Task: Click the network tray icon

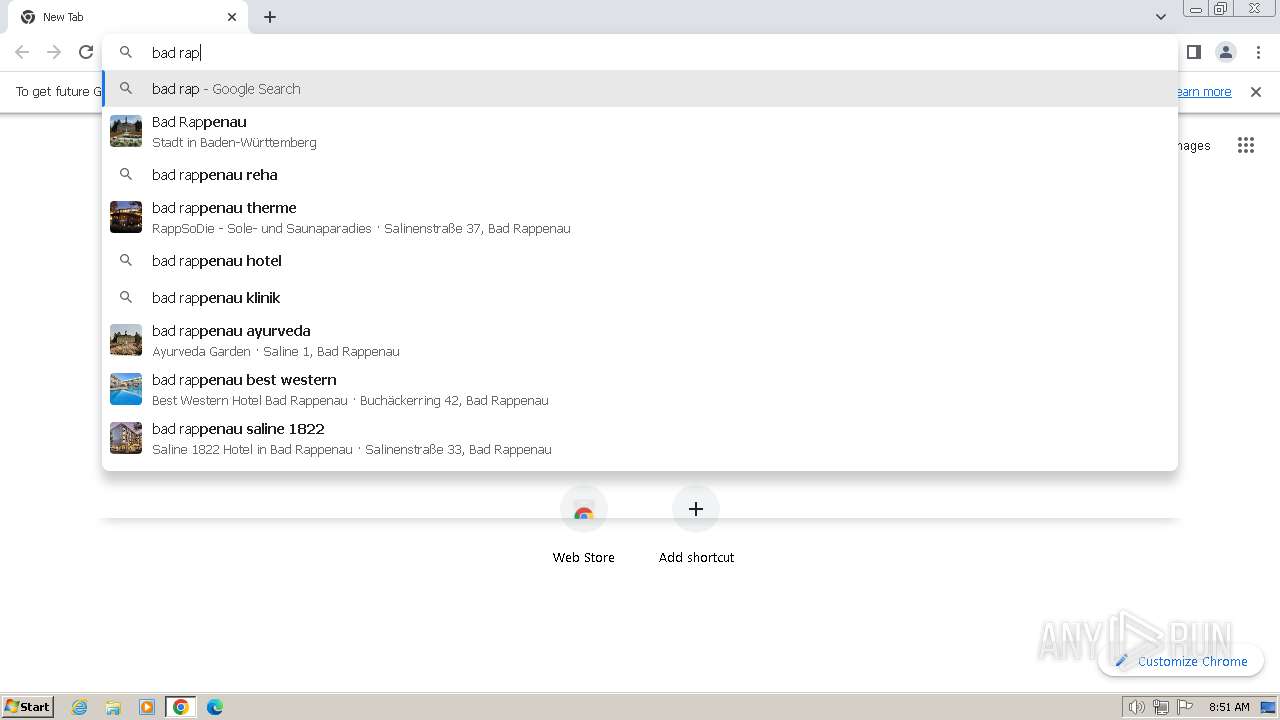Action: [x=1161, y=707]
